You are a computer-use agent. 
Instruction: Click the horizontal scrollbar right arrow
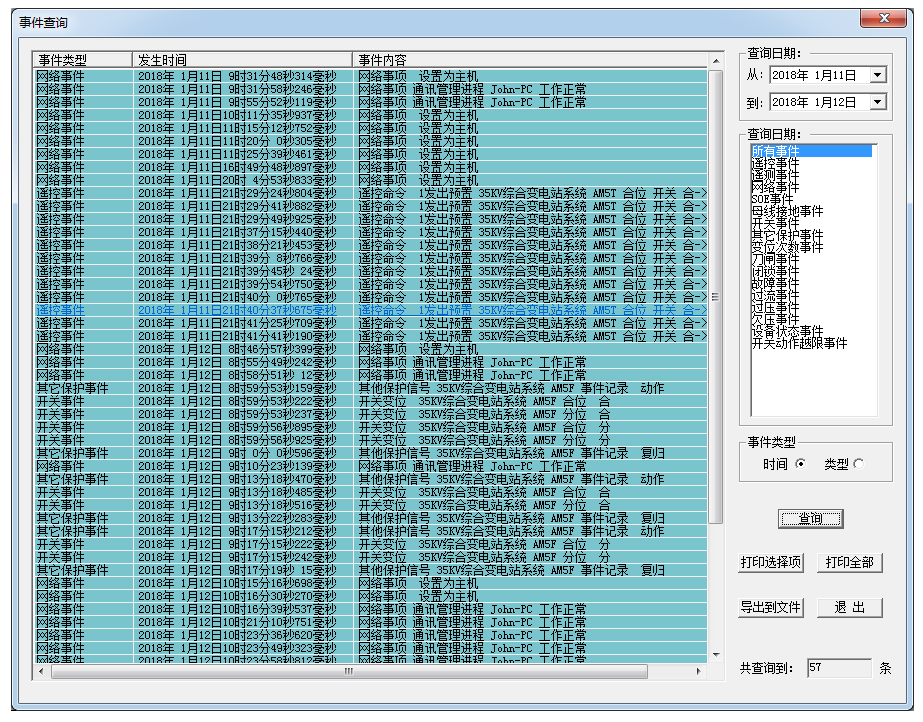700,671
